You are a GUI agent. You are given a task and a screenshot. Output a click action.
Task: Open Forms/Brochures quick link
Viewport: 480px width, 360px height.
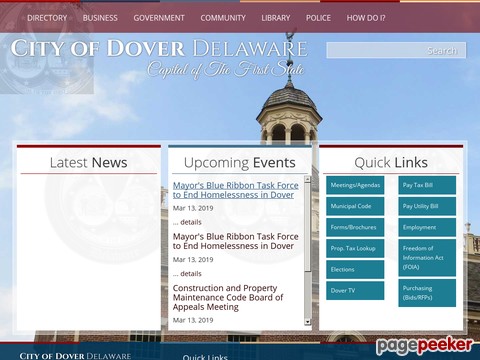(x=355, y=227)
